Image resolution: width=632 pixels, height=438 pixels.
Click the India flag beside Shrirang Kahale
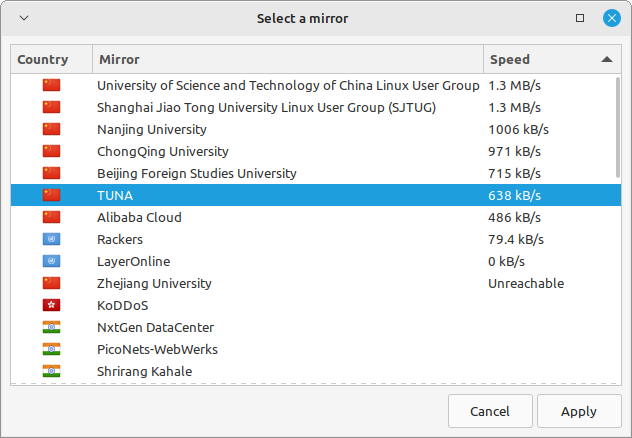click(x=51, y=371)
